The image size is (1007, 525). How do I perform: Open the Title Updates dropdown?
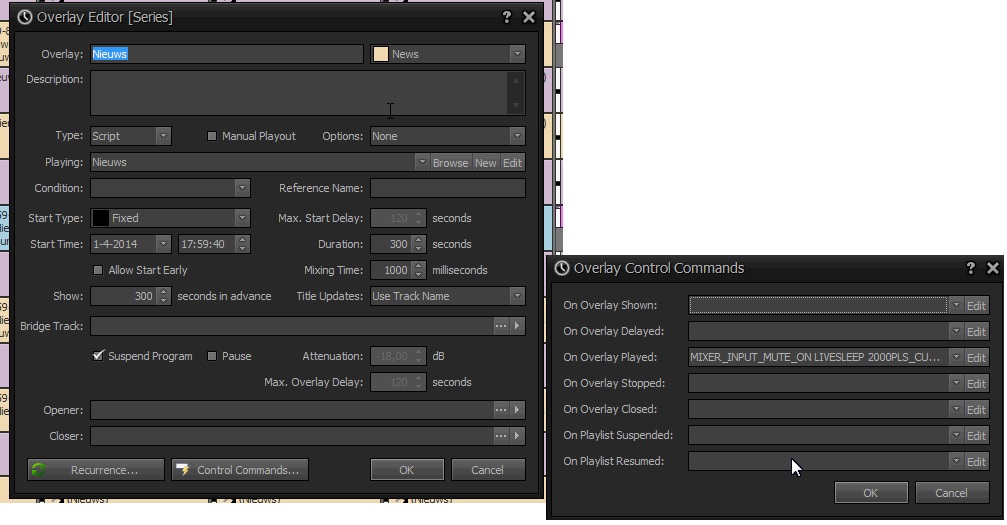516,296
